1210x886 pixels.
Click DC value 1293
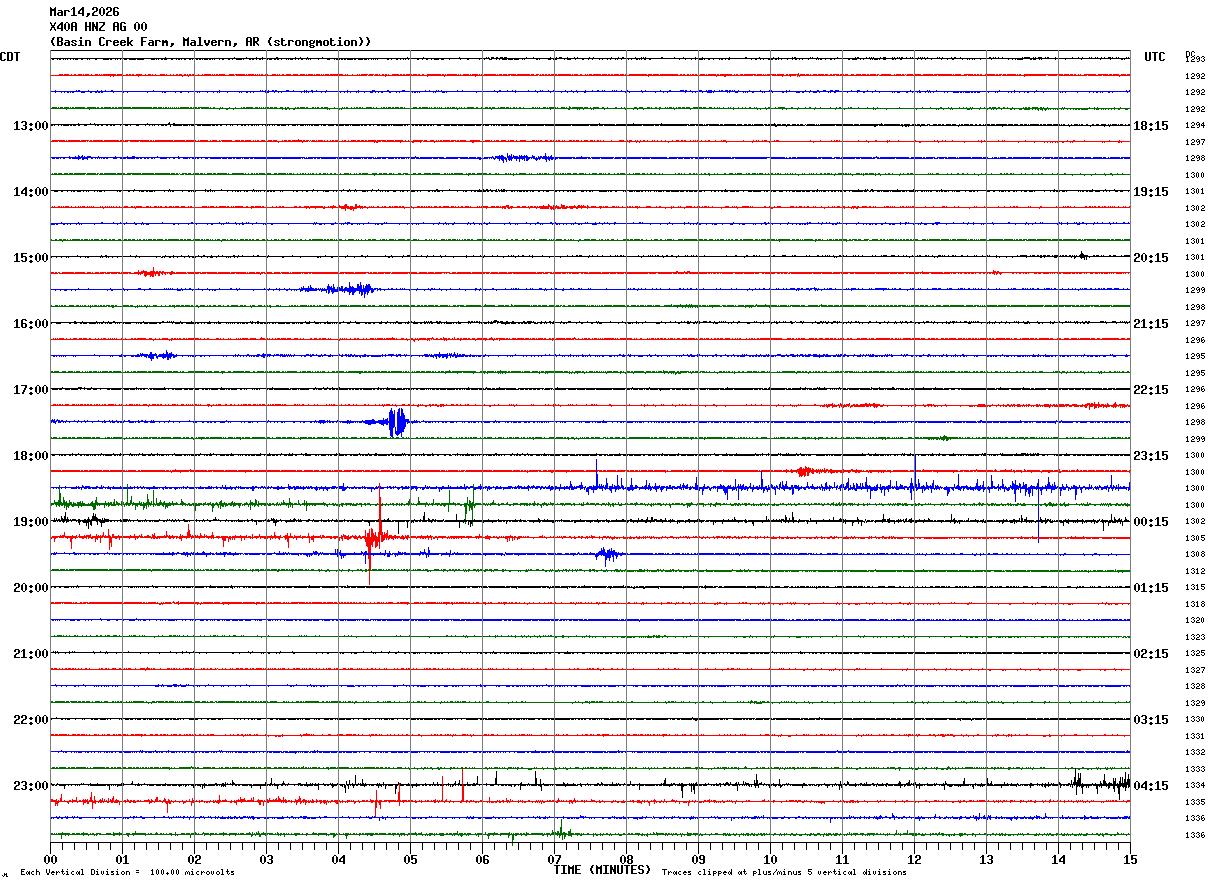tap(1195, 60)
